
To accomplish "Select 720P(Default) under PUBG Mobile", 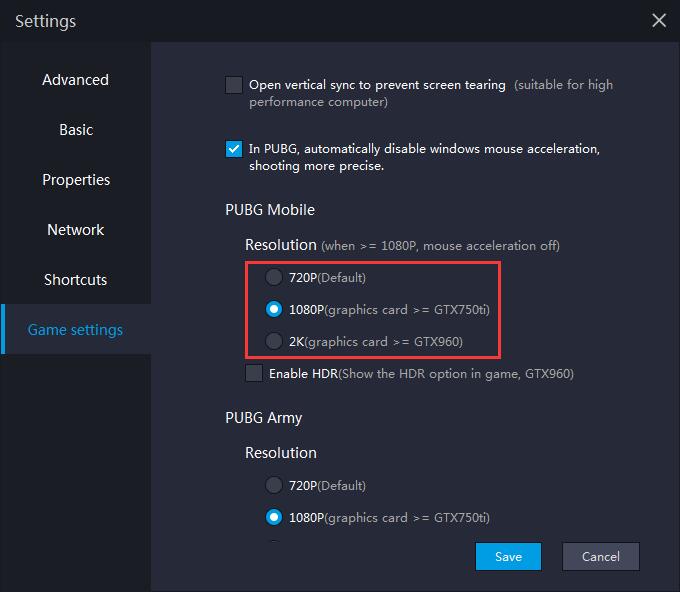I will point(274,277).
